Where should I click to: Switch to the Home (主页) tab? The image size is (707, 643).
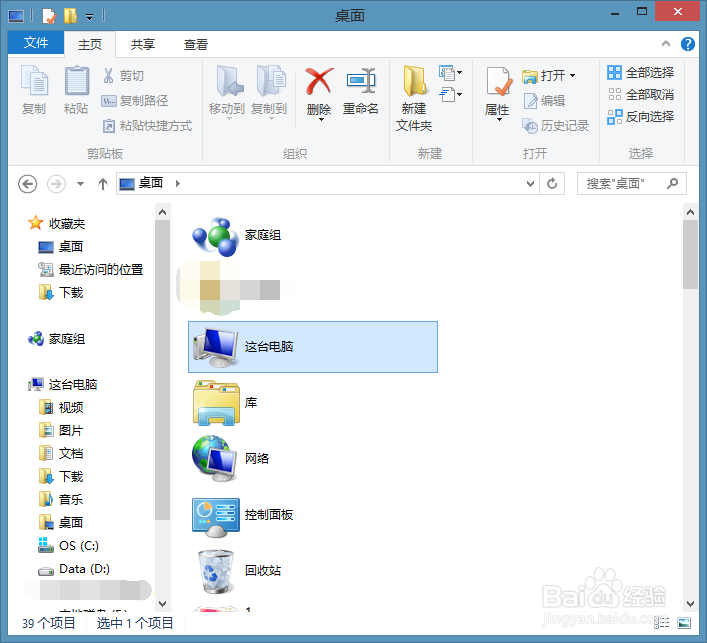pos(90,44)
